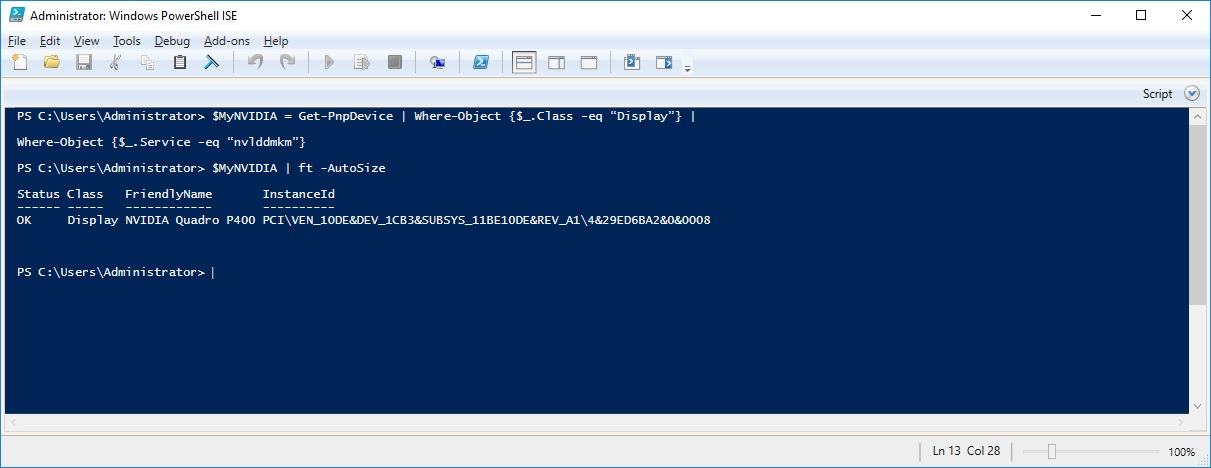Expand the Script pane chevron
Image resolution: width=1211 pixels, height=468 pixels.
pyautogui.click(x=1191, y=93)
